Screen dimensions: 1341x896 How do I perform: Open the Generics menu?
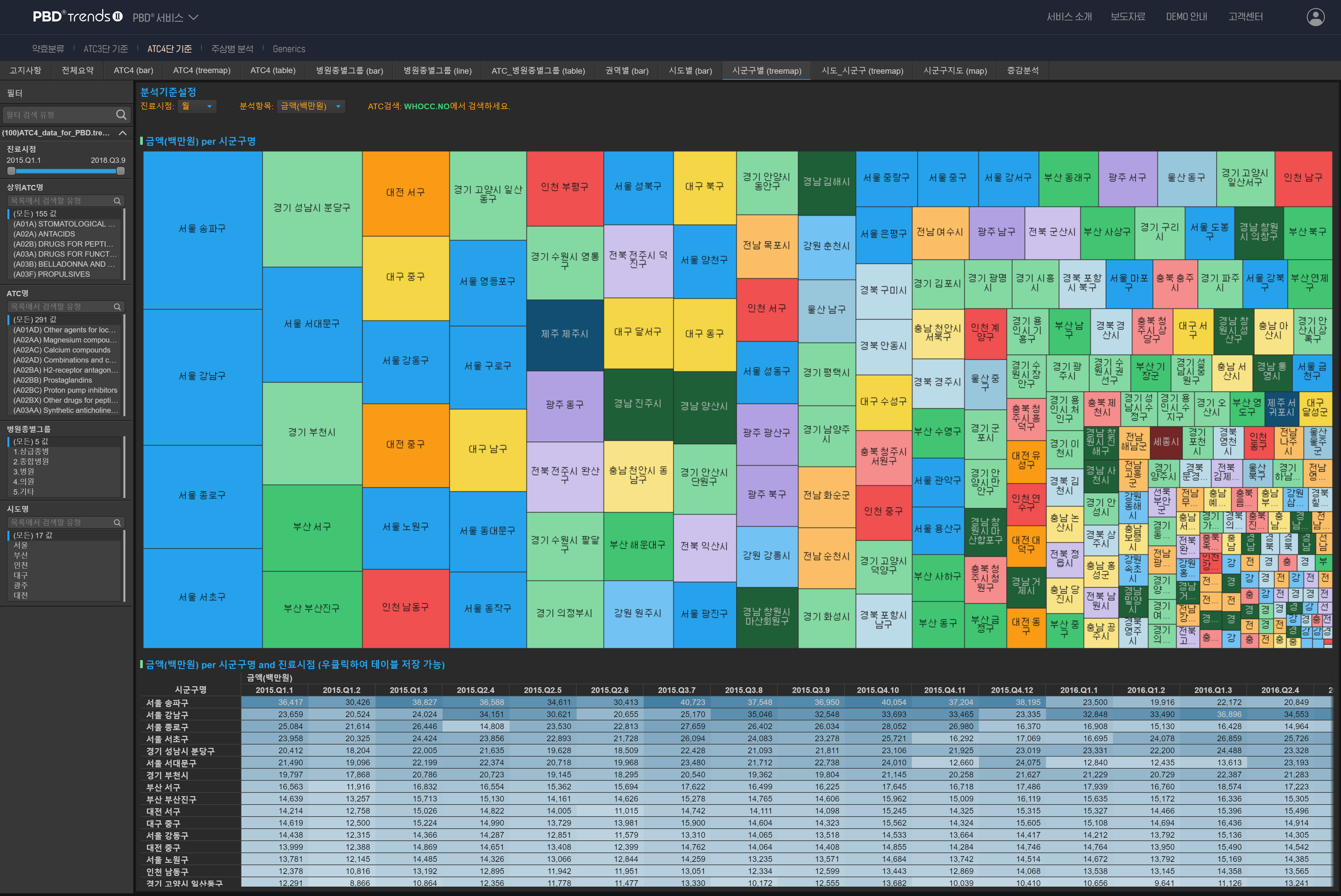289,49
